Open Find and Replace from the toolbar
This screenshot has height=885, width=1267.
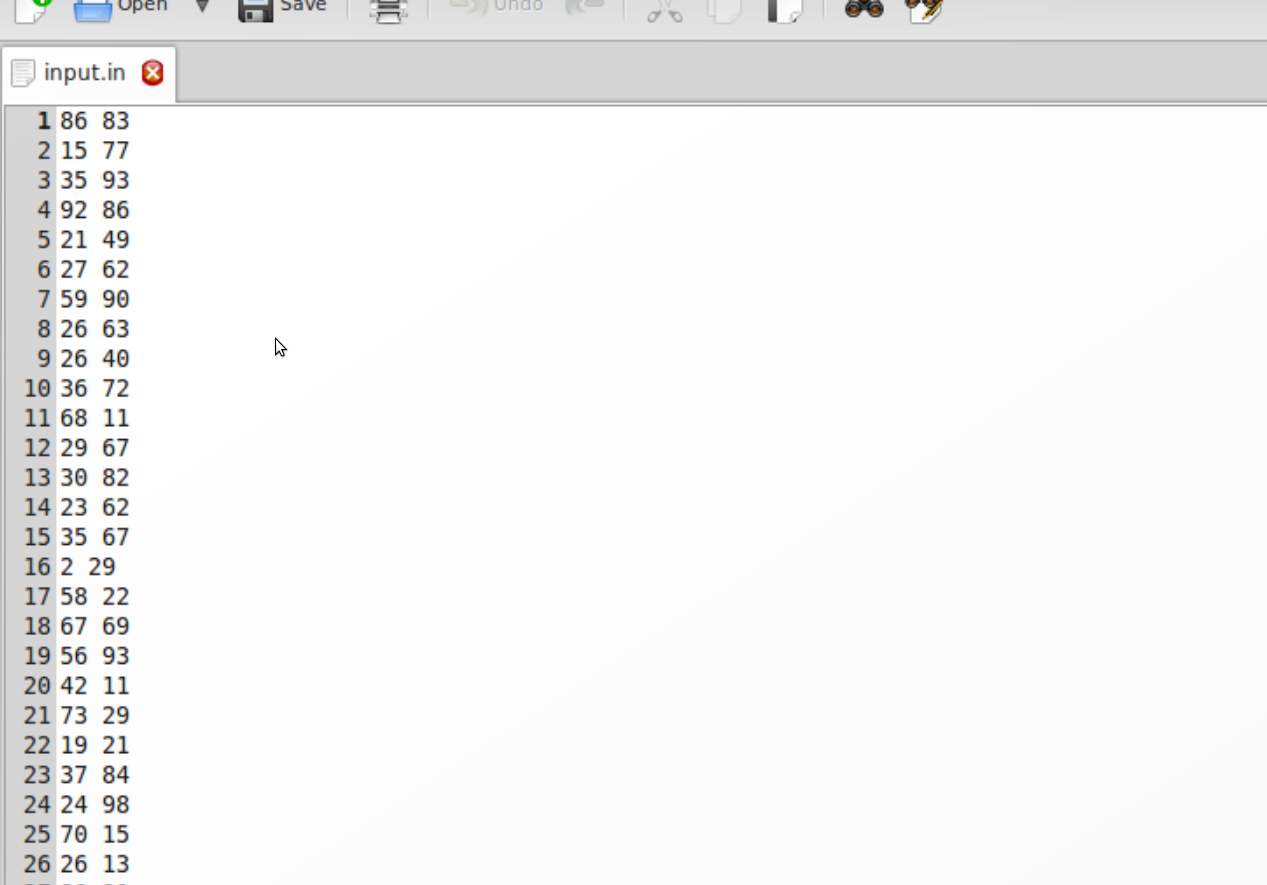925,10
